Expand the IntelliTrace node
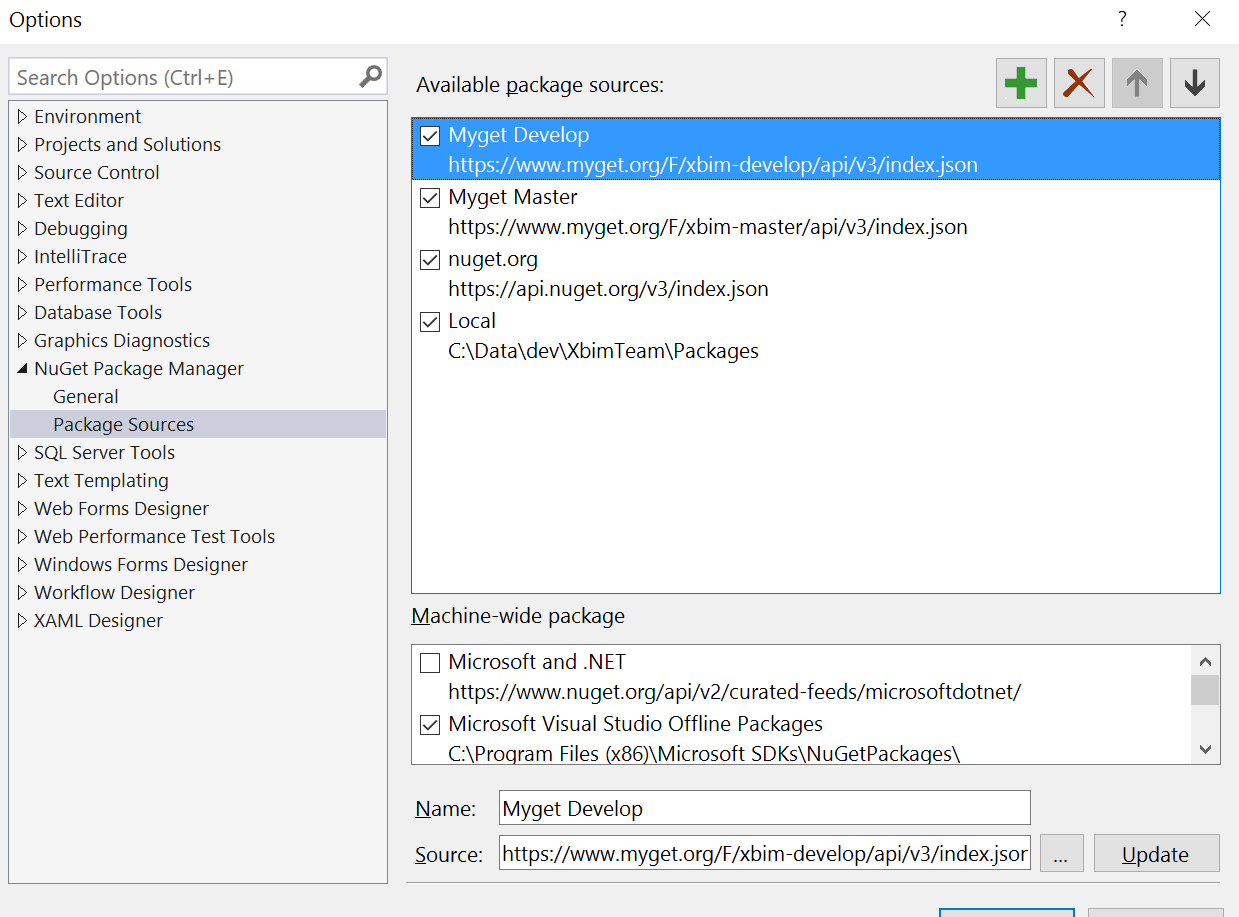The width and height of the screenshot is (1239, 917). [x=22, y=257]
